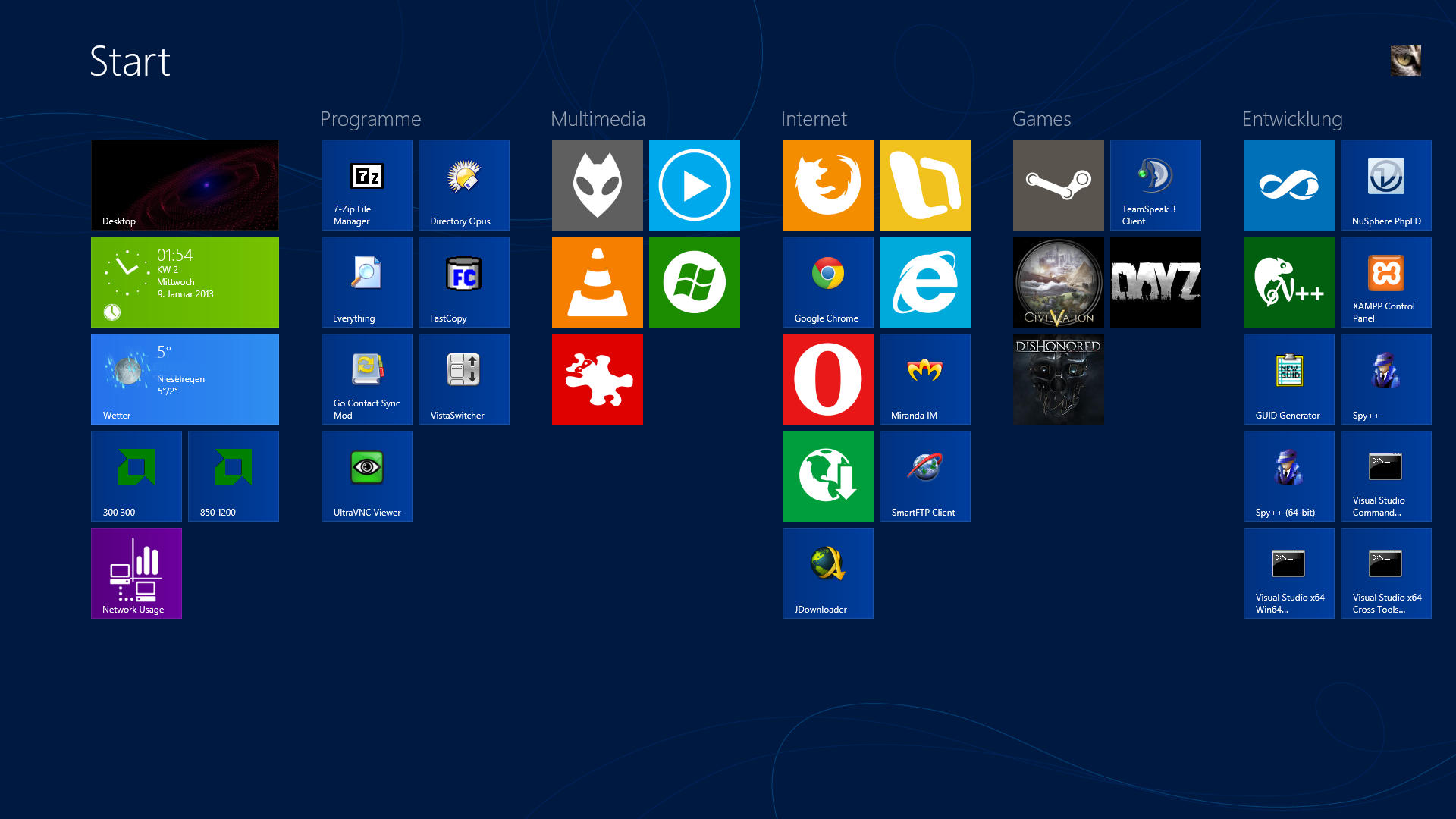
Task: Open 7-Zip File Manager tile
Action: [366, 185]
